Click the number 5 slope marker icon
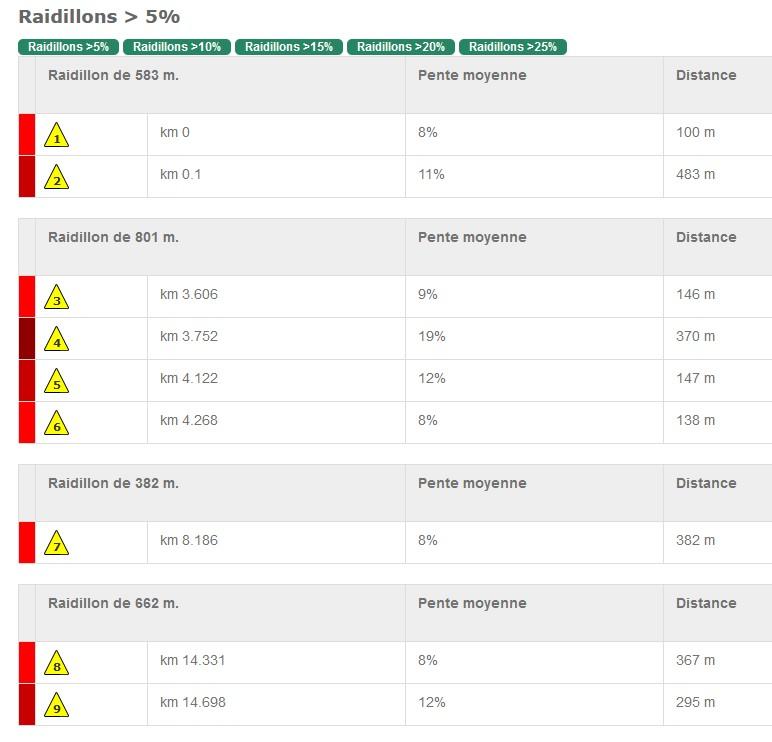Viewport: 772px width, 742px height. tap(57, 381)
